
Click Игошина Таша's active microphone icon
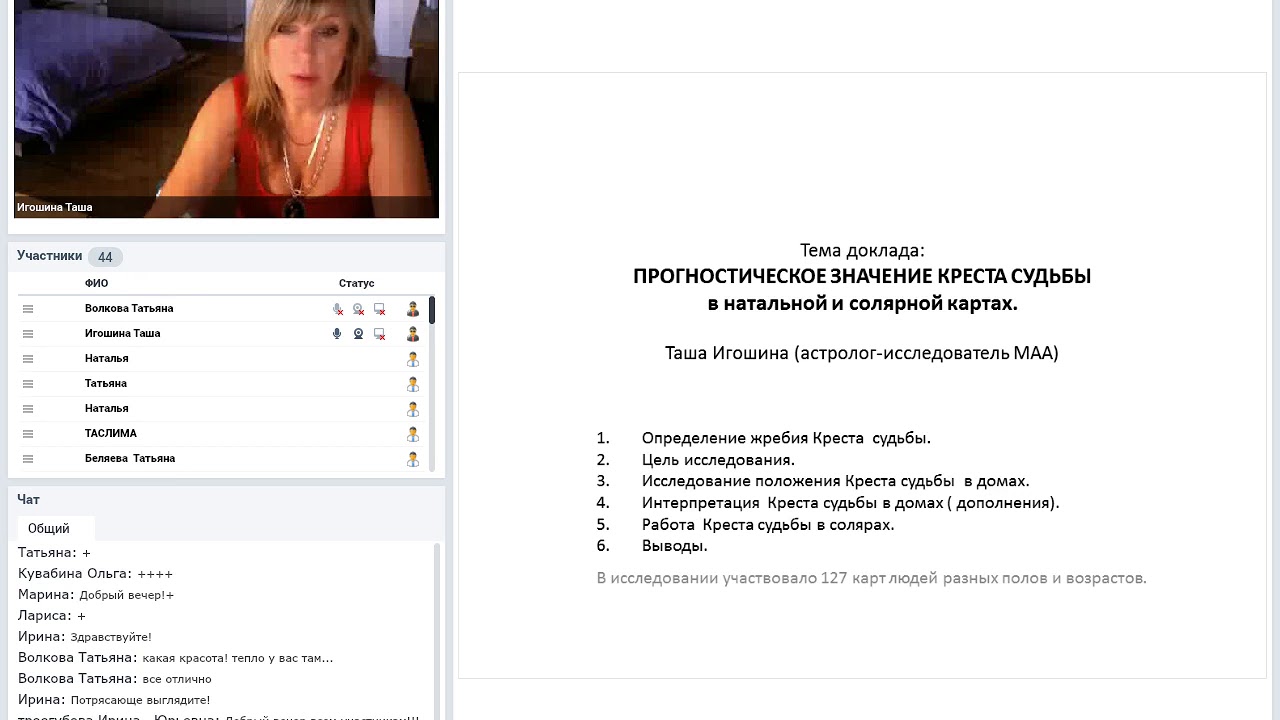(337, 334)
